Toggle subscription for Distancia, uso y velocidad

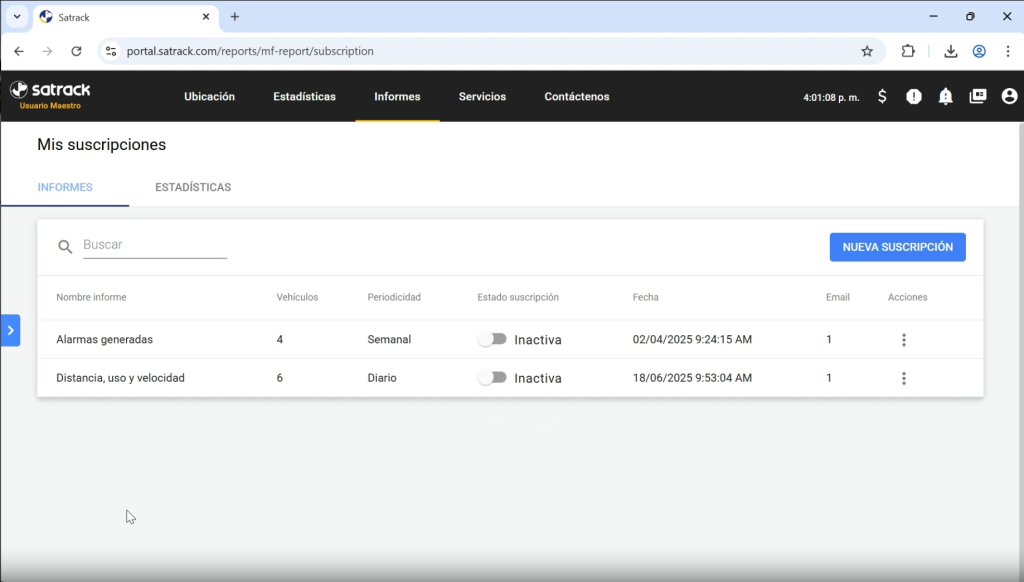pyautogui.click(x=492, y=378)
